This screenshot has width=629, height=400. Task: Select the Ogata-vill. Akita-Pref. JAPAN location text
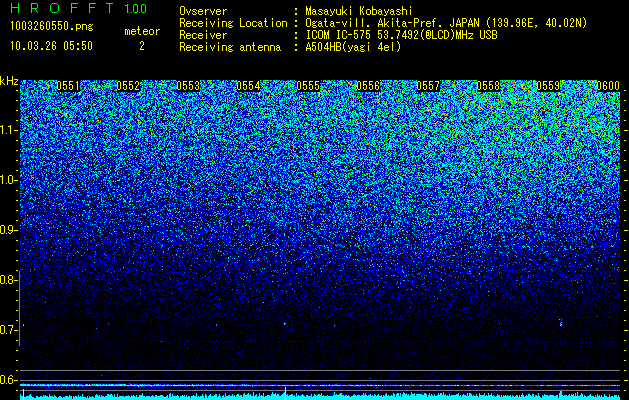coord(446,23)
